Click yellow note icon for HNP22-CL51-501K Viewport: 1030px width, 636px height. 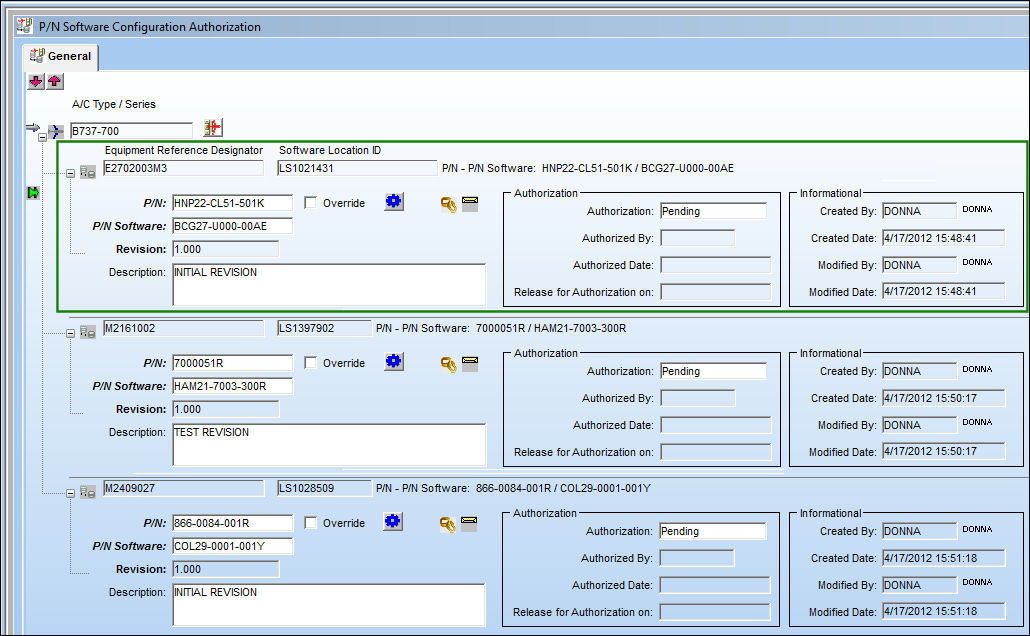click(x=470, y=203)
